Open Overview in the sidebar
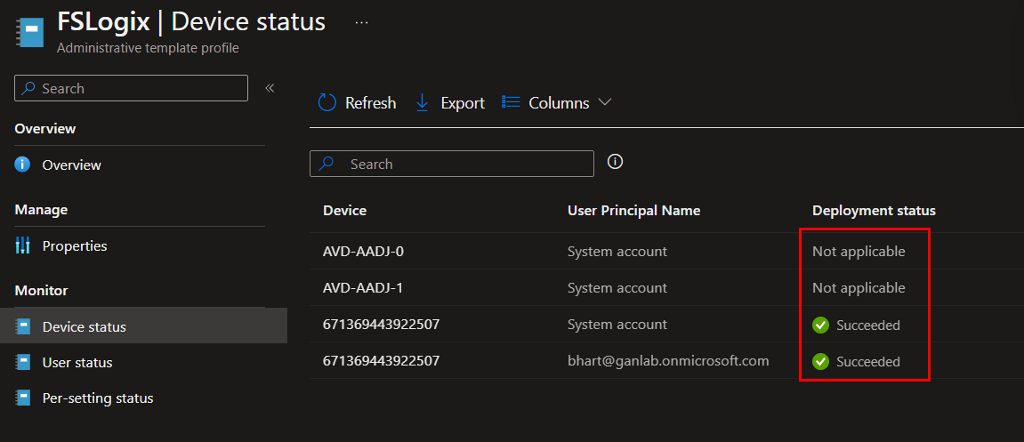 click(x=71, y=165)
